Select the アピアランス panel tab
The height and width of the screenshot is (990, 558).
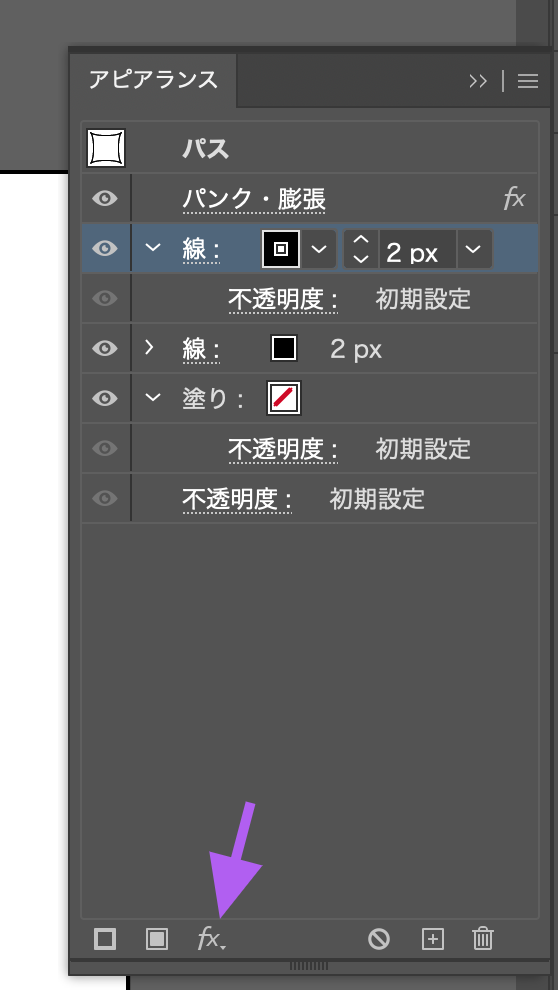153,80
